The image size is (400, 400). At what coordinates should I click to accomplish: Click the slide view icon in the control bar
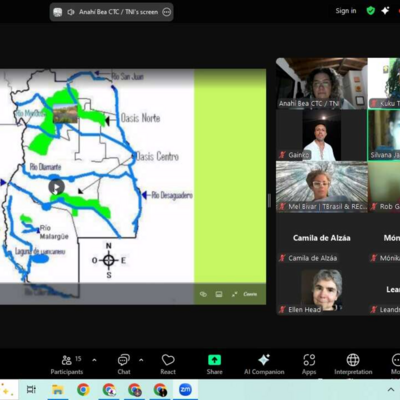pos(219,294)
